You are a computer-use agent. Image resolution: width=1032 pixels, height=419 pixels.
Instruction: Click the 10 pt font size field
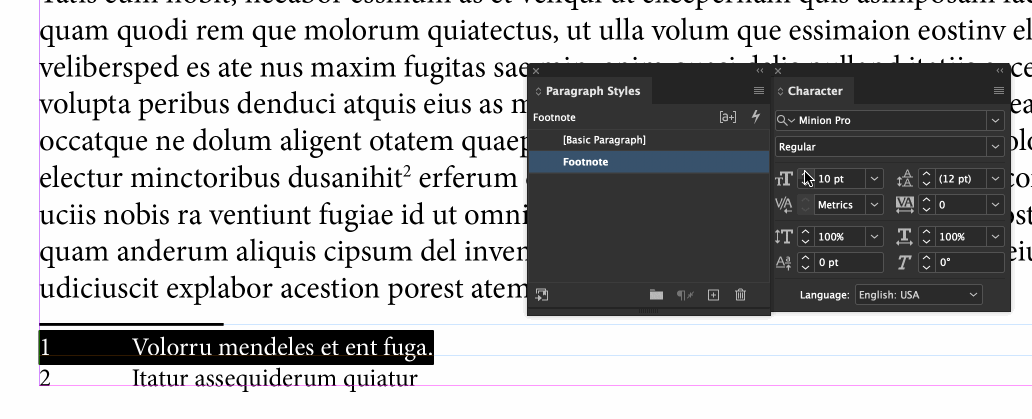840,179
